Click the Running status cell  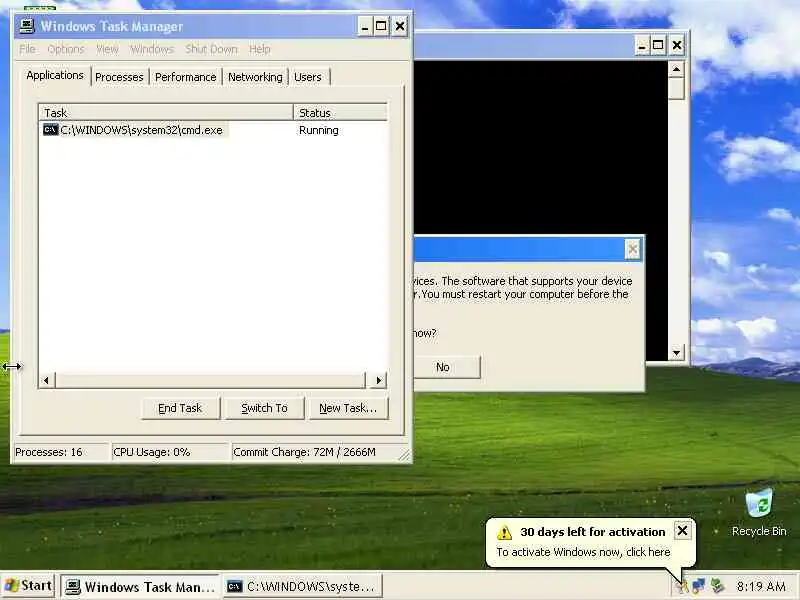pos(319,130)
